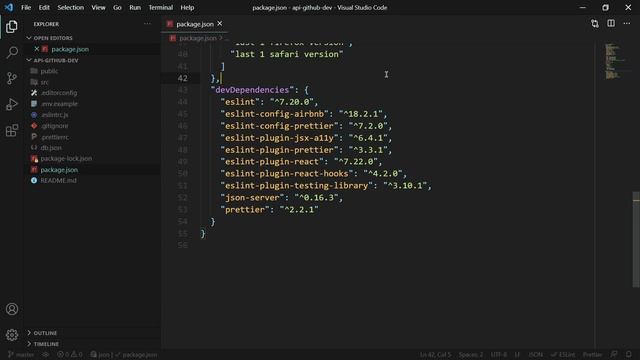
Task: Click the open changes compare icon
Action: [x=595, y=24]
